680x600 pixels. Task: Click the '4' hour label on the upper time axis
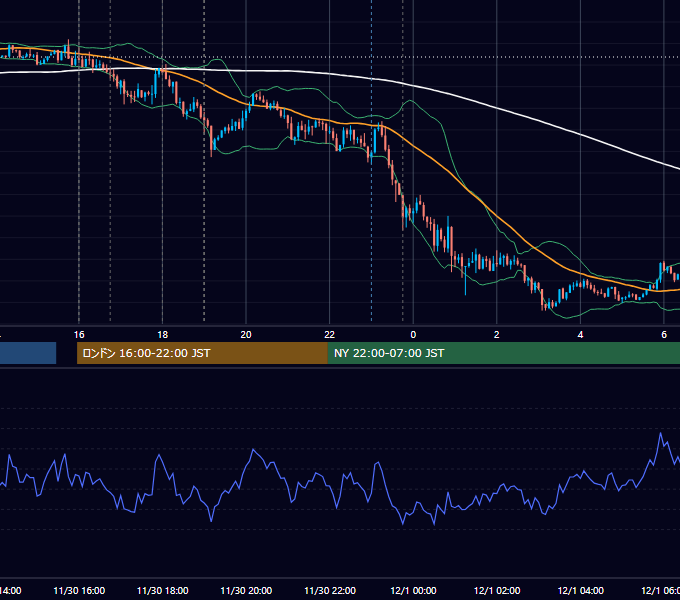[x=580, y=335]
